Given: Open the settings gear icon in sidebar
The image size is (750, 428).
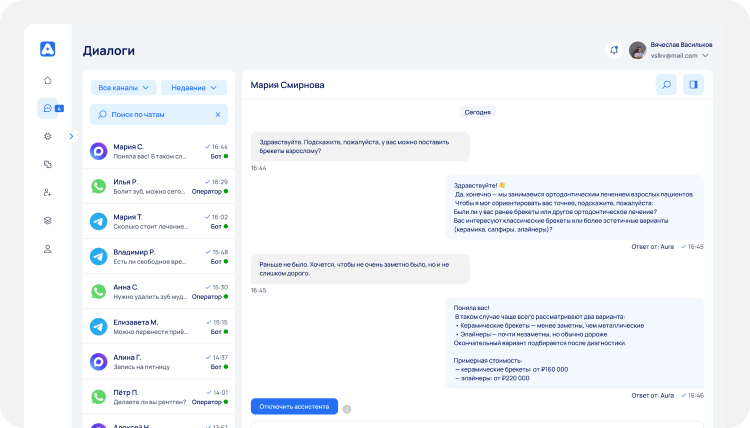Looking at the screenshot, I should (47, 136).
